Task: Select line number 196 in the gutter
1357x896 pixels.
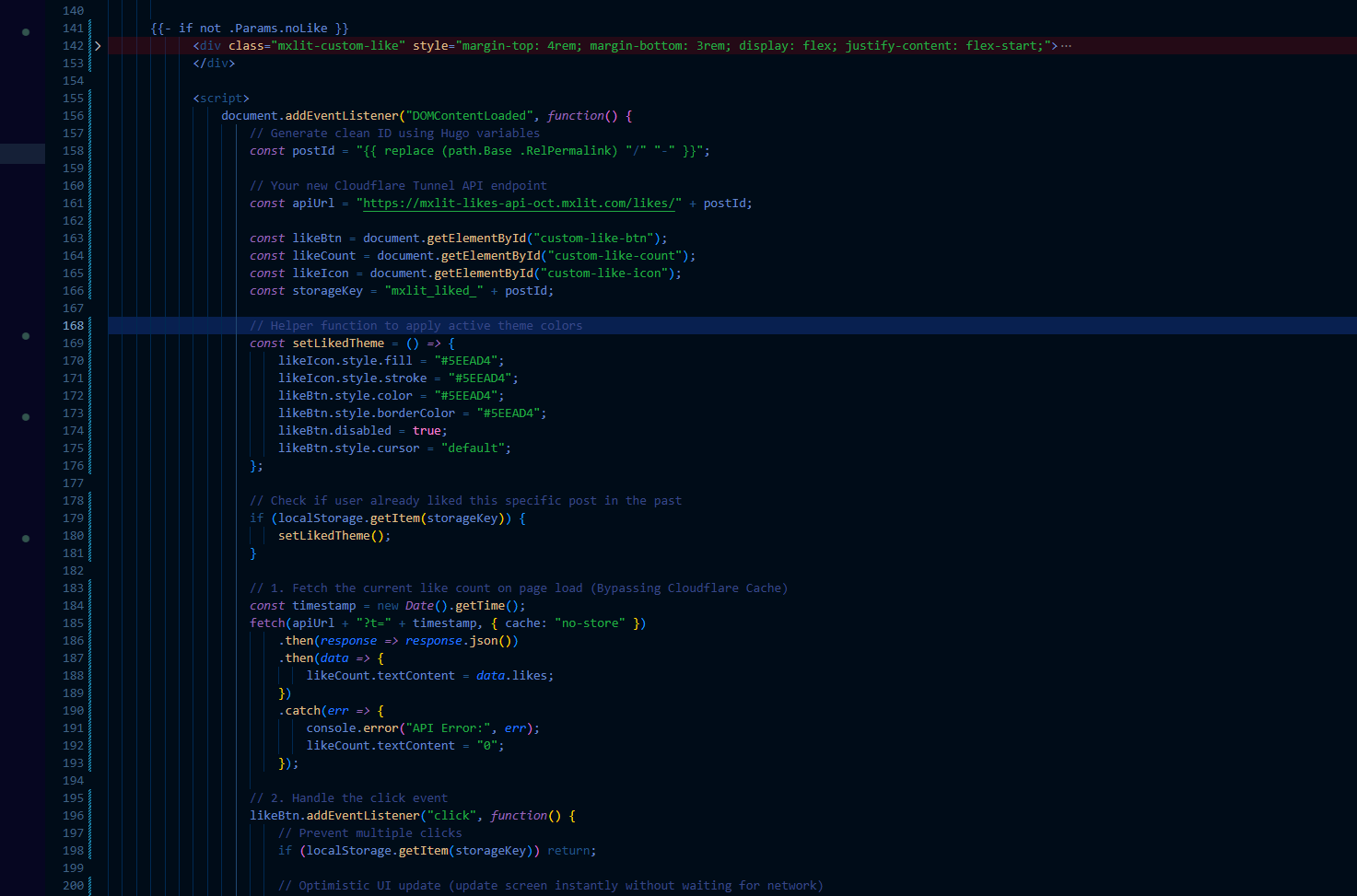Action: pos(73,816)
